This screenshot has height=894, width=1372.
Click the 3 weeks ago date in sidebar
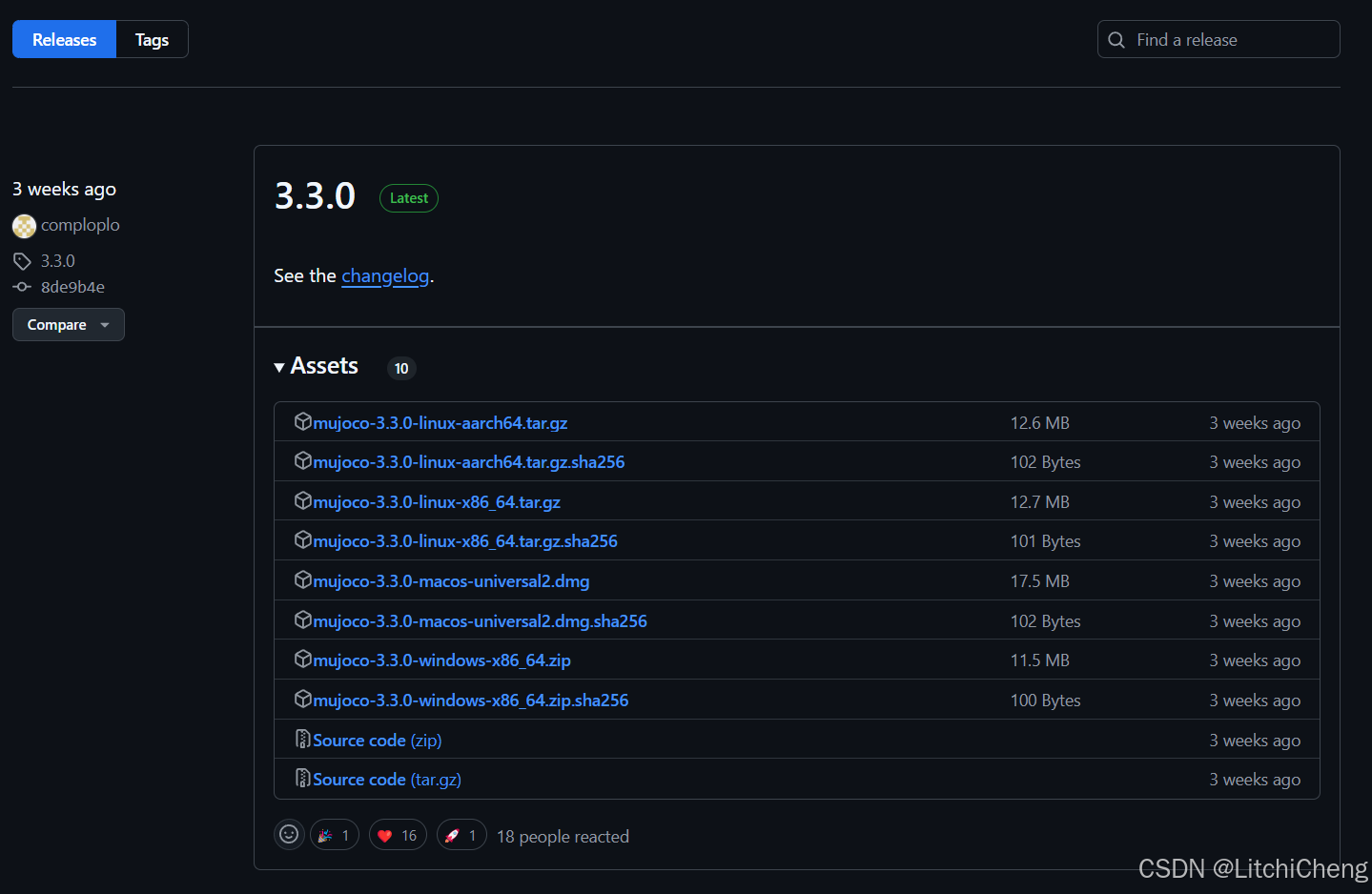[64, 189]
